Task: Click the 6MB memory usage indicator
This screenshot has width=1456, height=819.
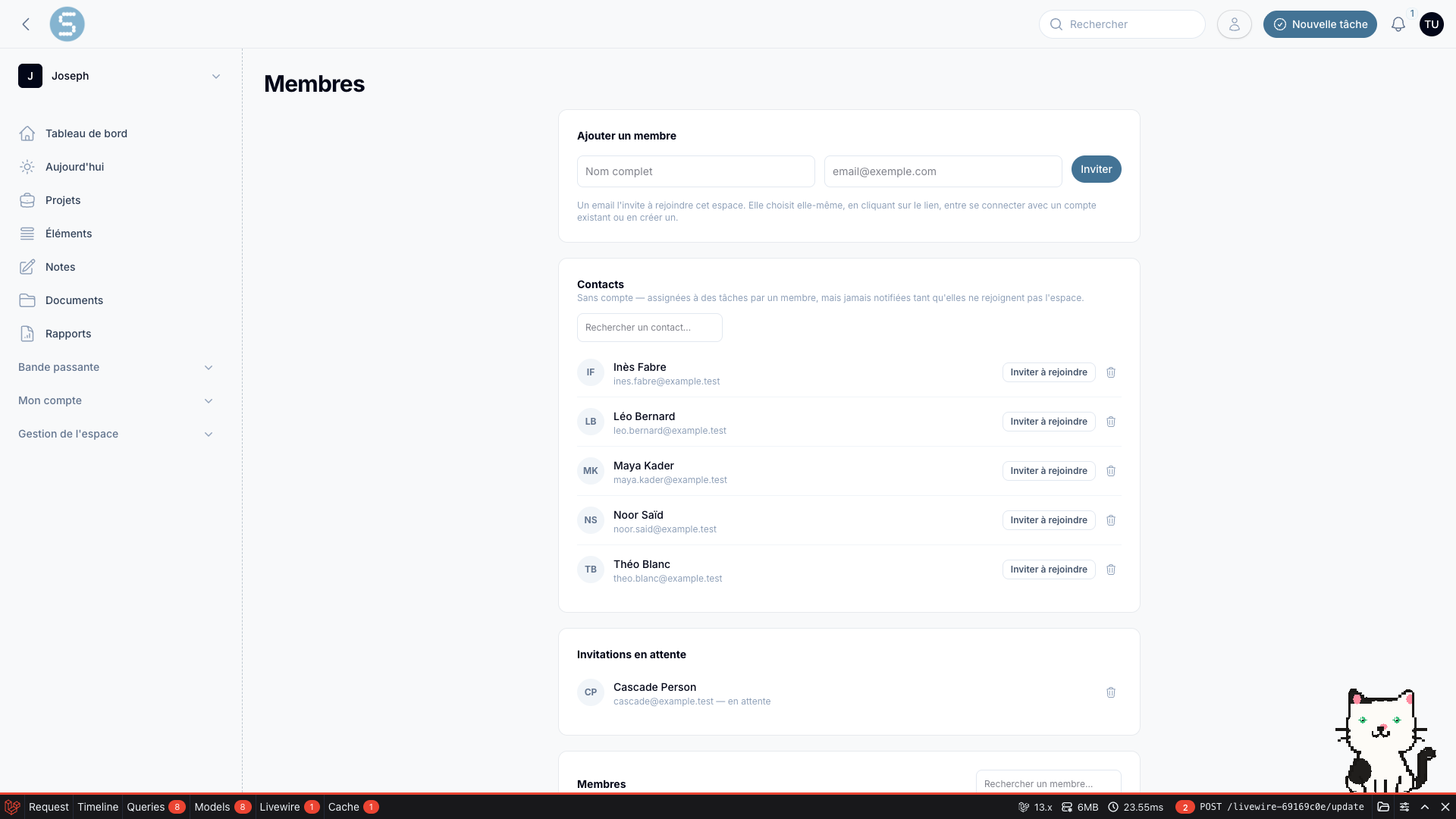Action: [1080, 807]
